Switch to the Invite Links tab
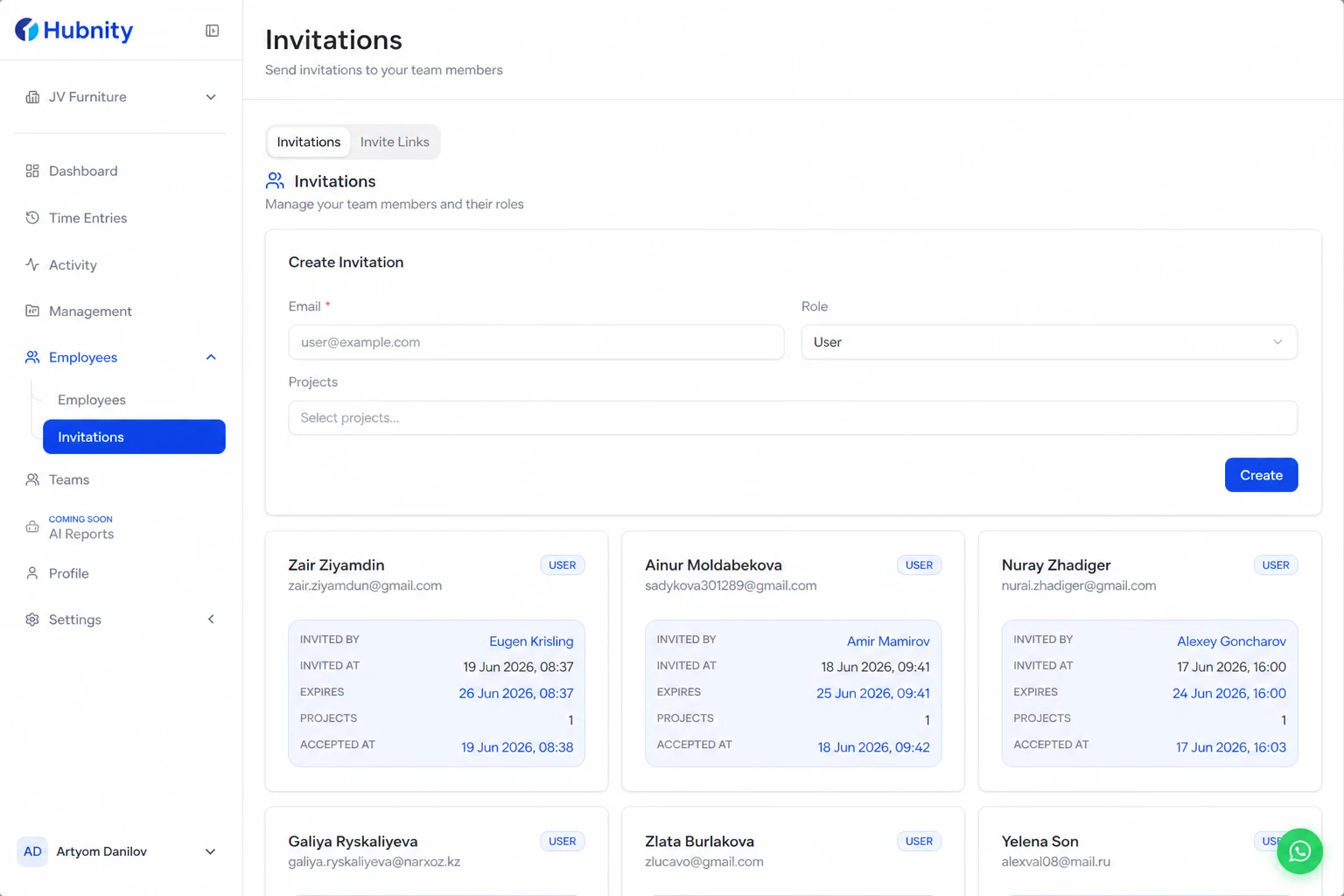This screenshot has width=1344, height=896. [x=395, y=142]
